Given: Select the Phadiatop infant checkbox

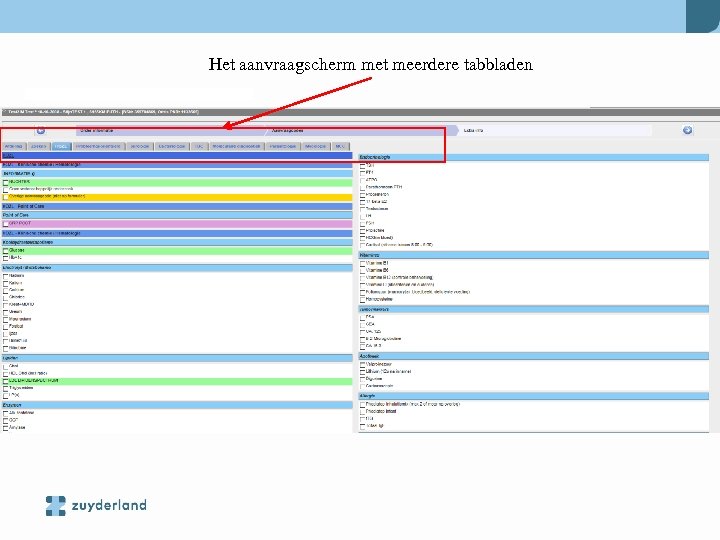Looking at the screenshot, I should 362,412.
